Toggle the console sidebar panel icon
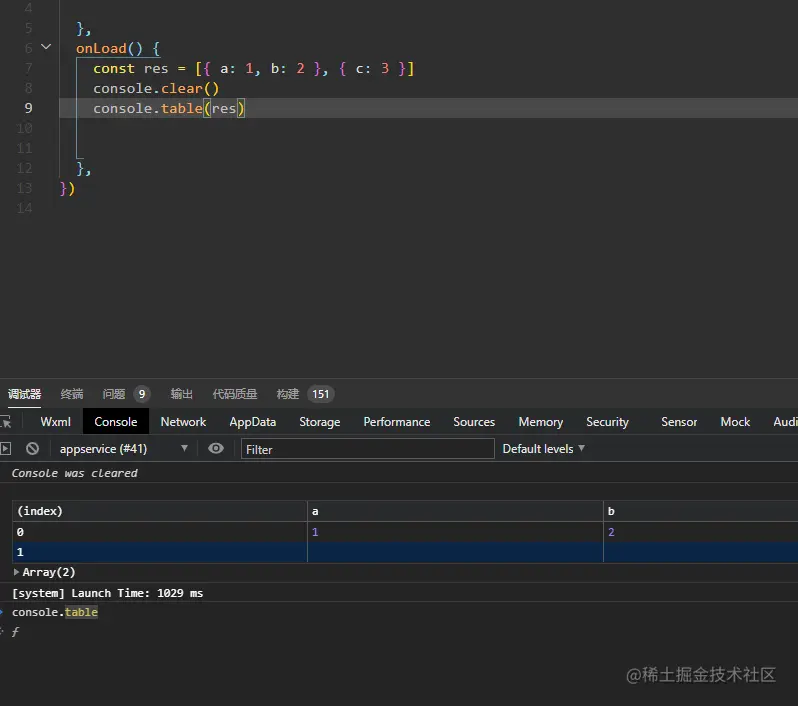The height and width of the screenshot is (706, 798). (x=6, y=448)
